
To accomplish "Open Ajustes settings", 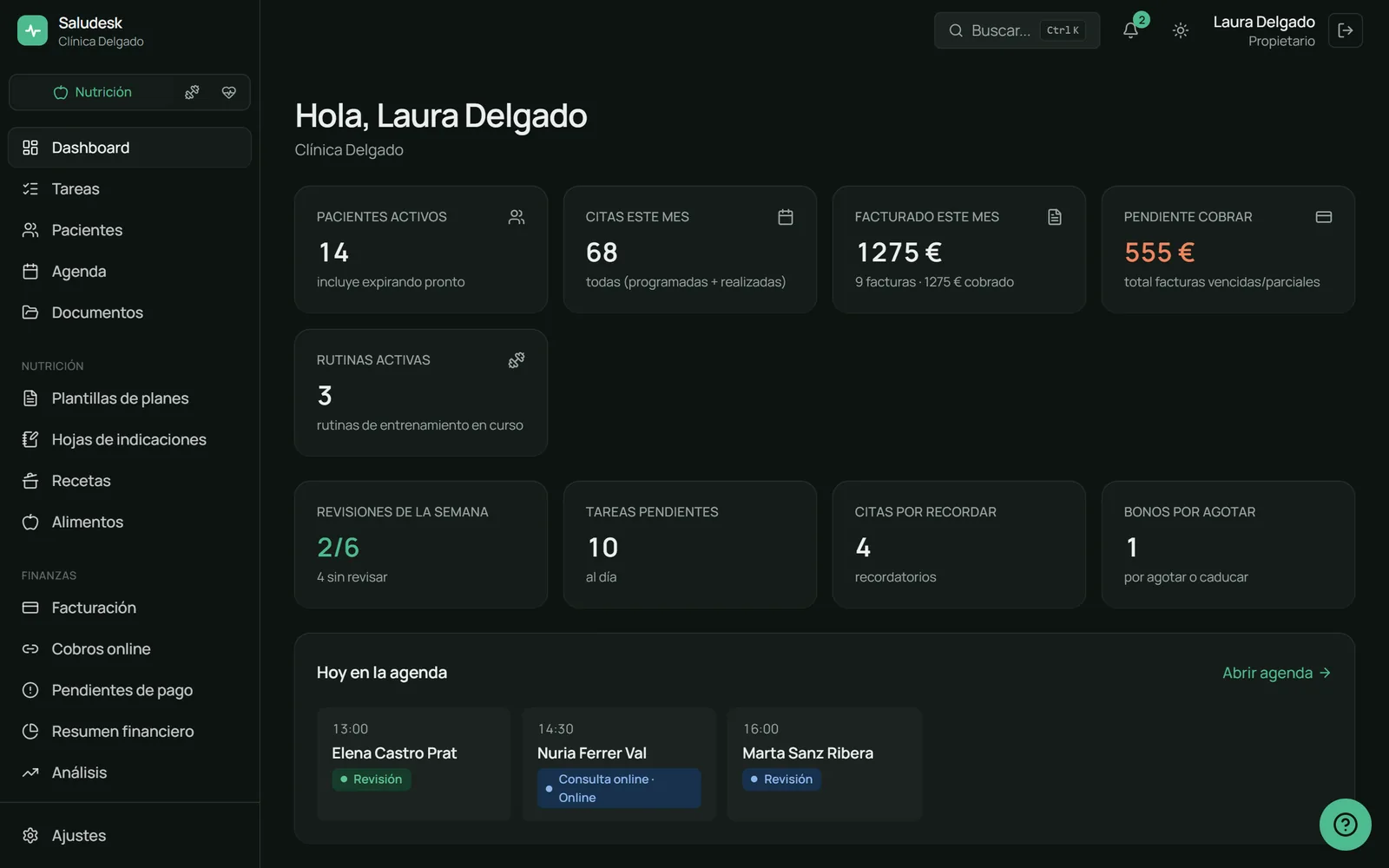I will tap(129, 835).
